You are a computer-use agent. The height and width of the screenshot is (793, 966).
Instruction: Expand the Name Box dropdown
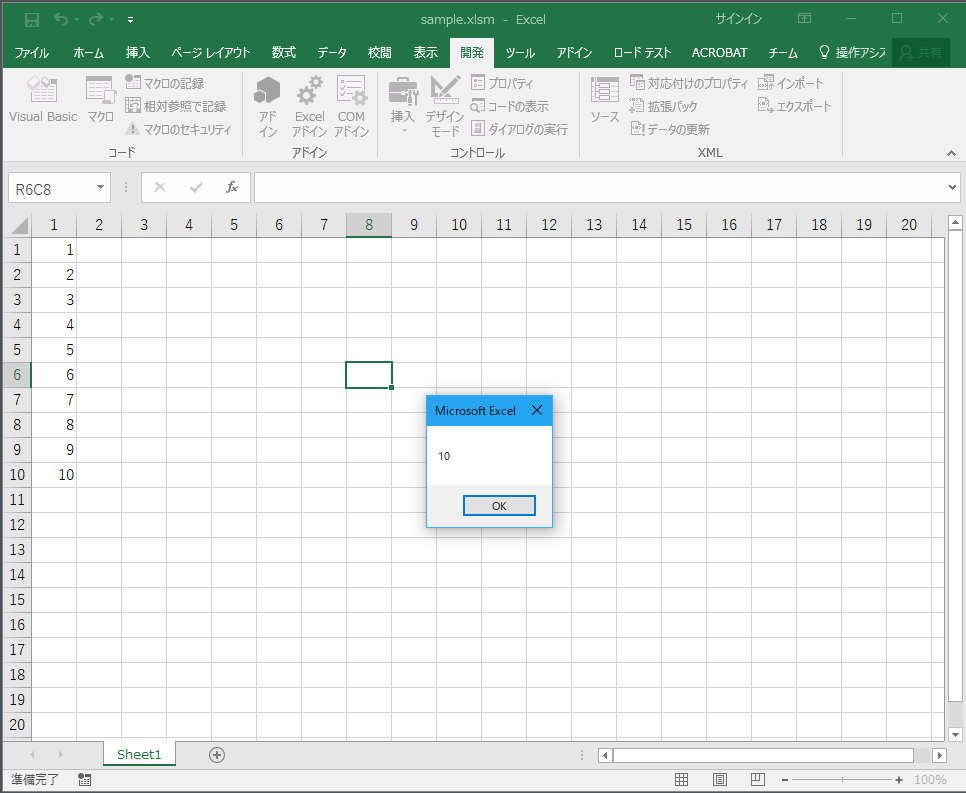101,188
